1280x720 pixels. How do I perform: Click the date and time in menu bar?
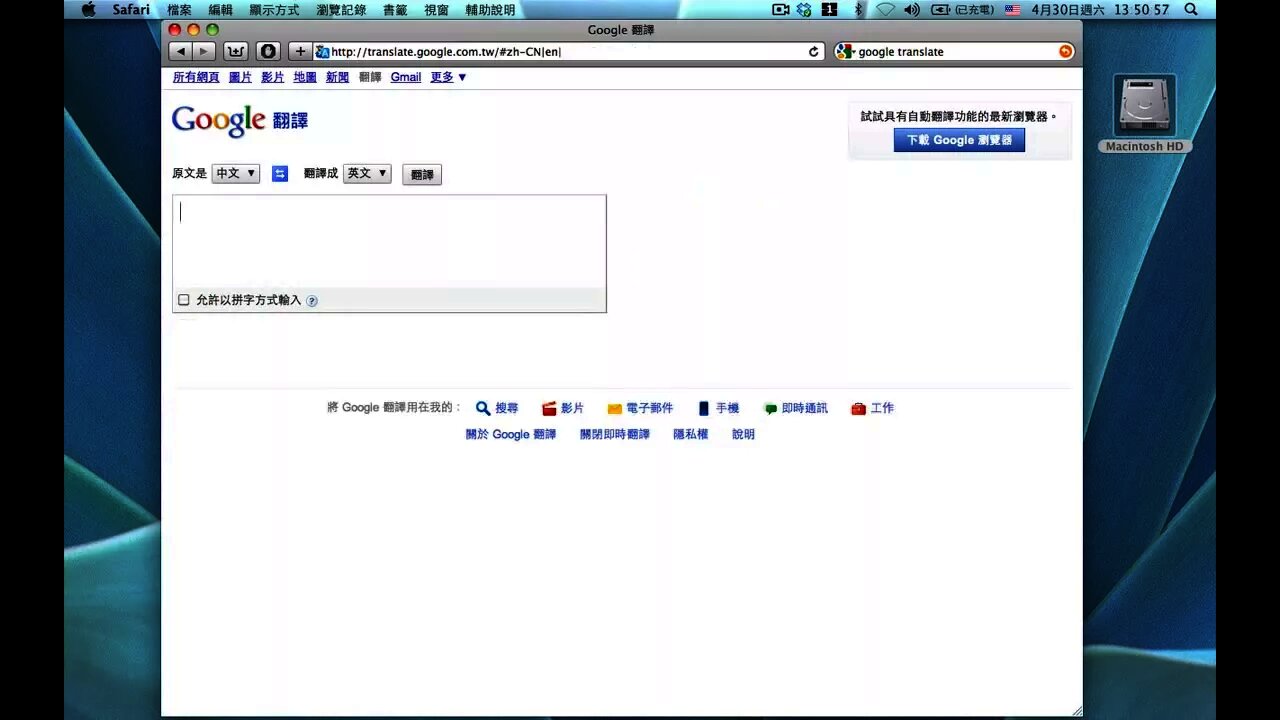click(1100, 9)
